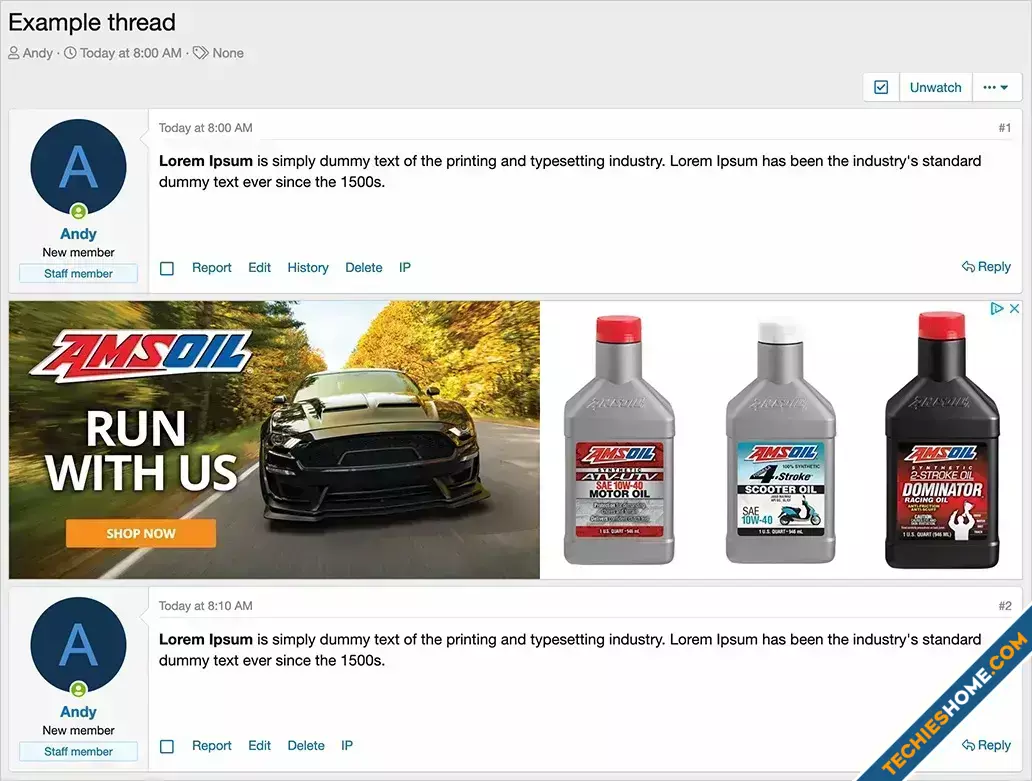Click the 'None' tag label in thread header

228,53
